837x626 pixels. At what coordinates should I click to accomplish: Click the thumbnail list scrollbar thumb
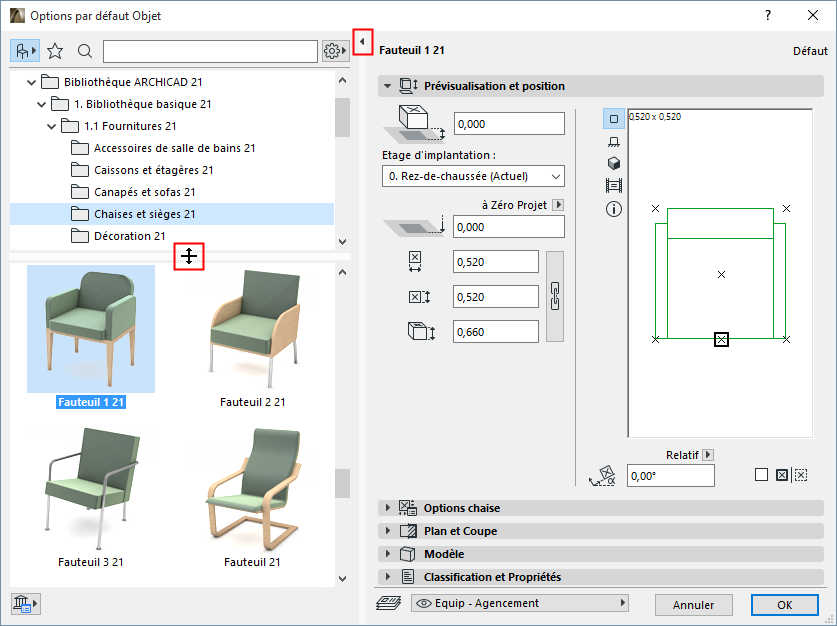[343, 483]
